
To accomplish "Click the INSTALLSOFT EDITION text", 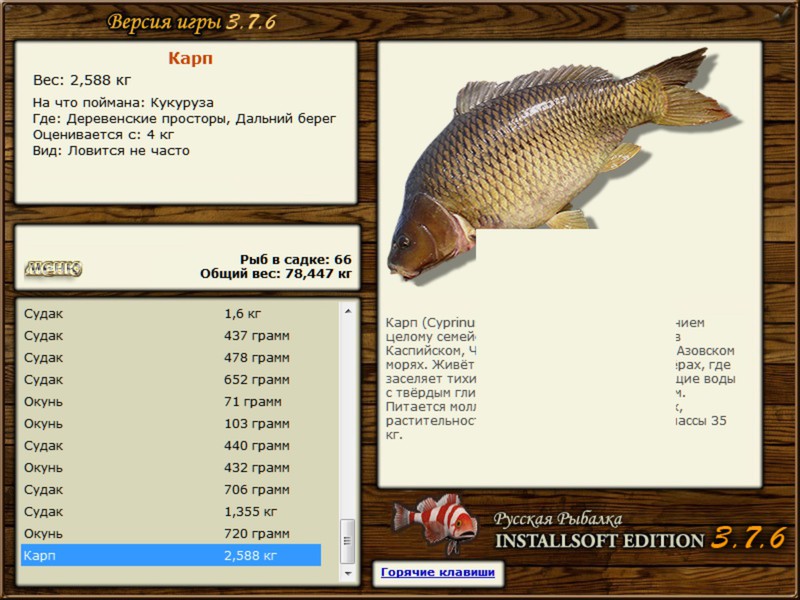I will tap(599, 541).
